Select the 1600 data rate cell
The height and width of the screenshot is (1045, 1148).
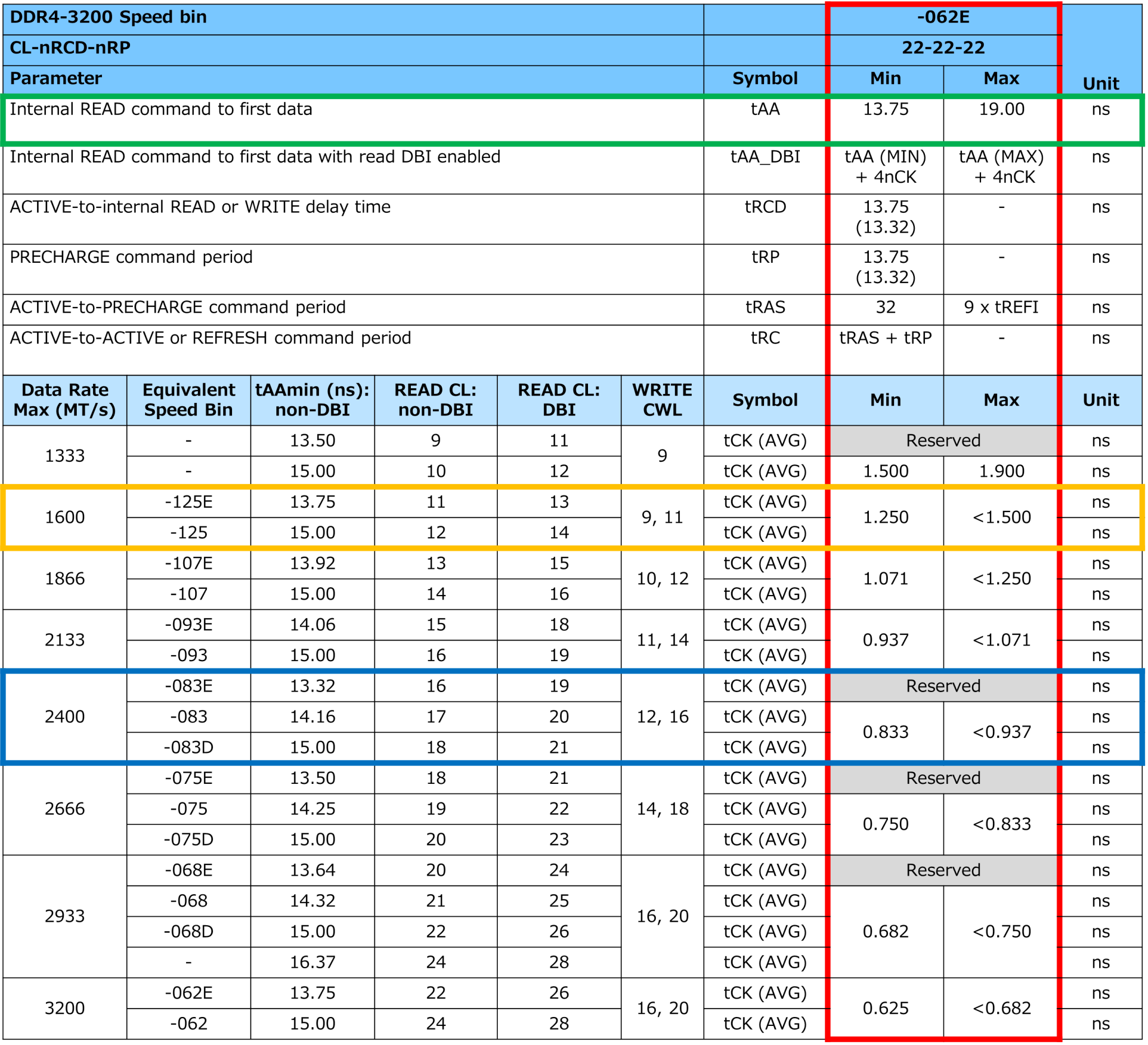point(65,517)
